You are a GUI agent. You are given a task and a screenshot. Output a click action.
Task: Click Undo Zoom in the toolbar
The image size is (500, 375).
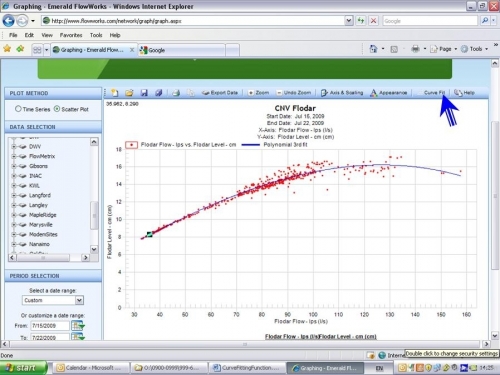[x=294, y=93]
